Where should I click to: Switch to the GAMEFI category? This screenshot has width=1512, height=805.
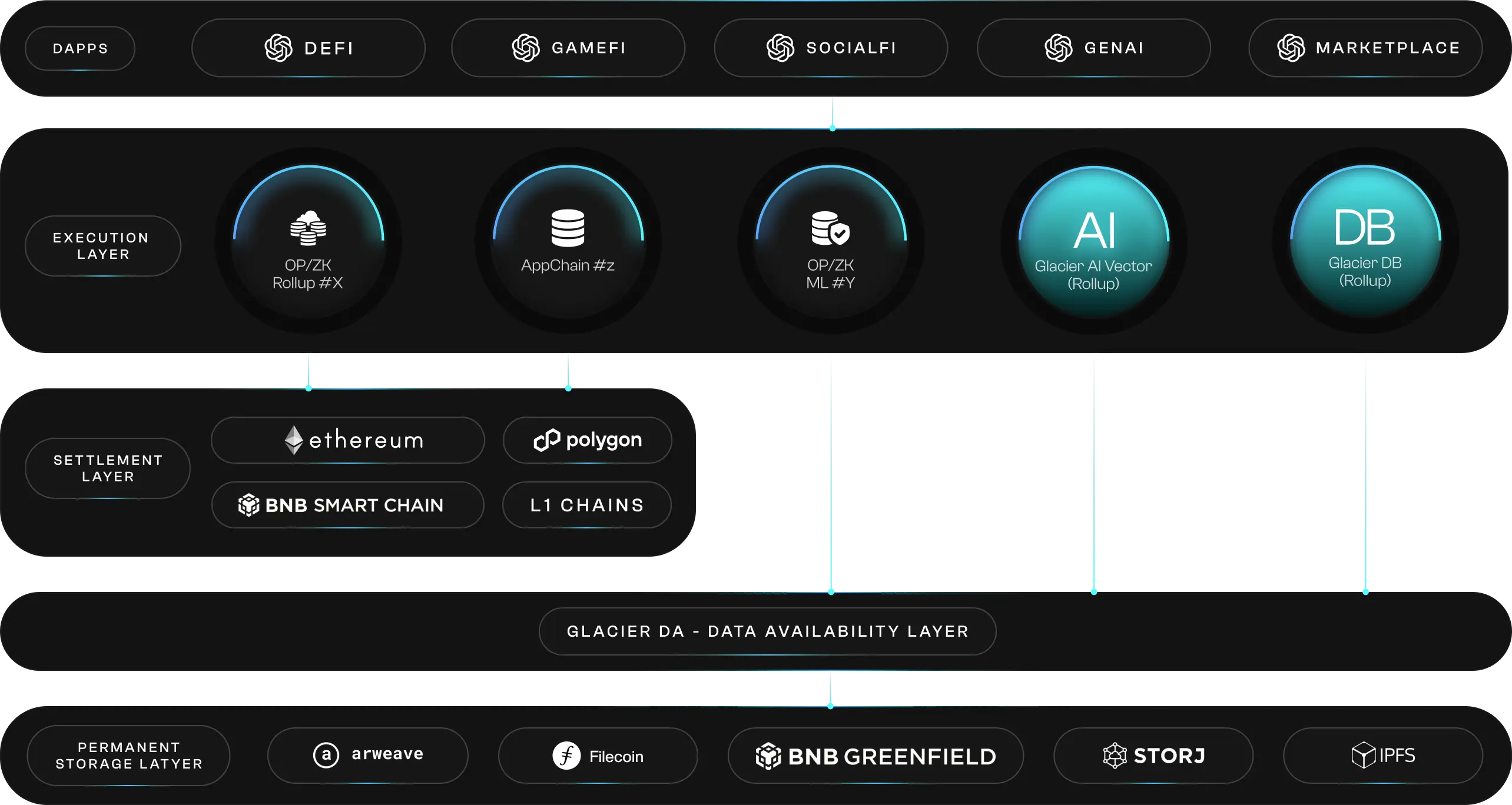click(x=567, y=48)
